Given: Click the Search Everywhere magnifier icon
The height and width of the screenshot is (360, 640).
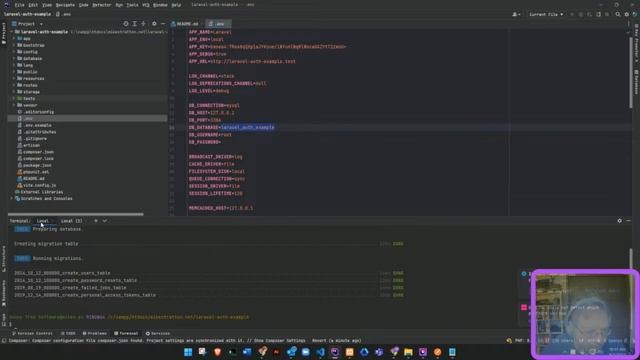Looking at the screenshot, I should pos(618,14).
